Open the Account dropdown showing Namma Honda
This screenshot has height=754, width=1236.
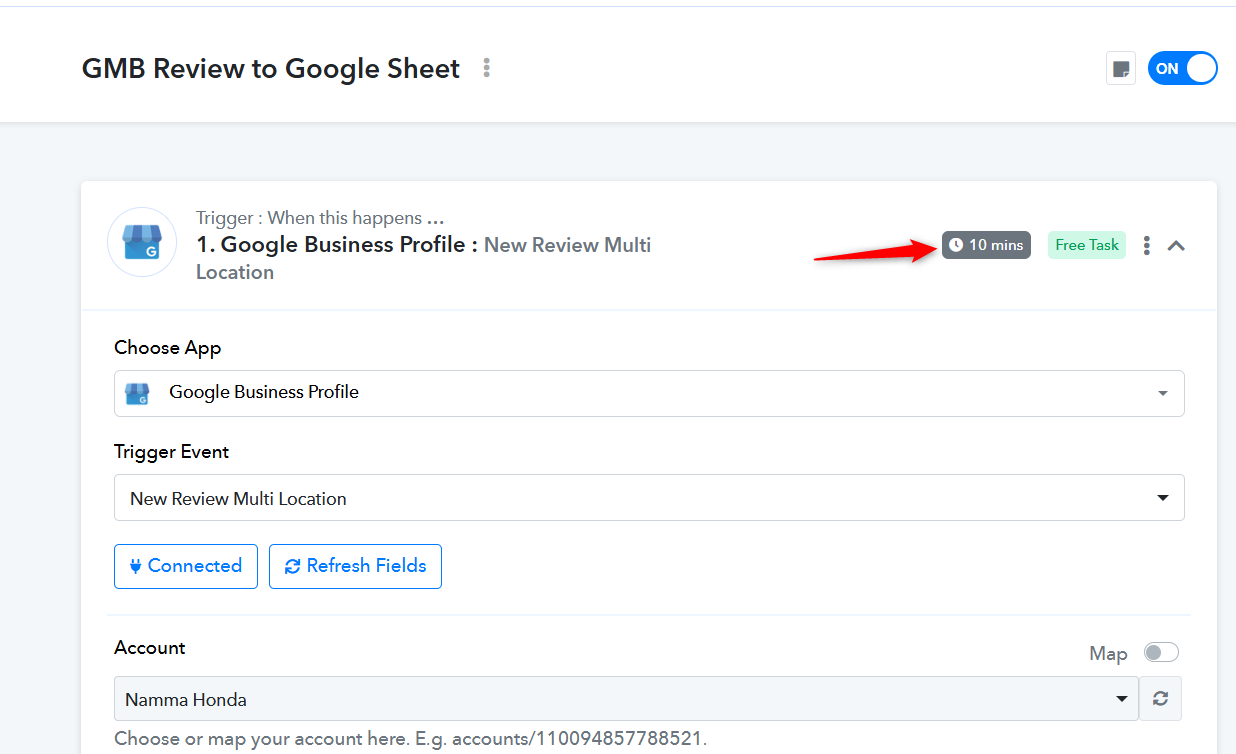click(x=626, y=699)
